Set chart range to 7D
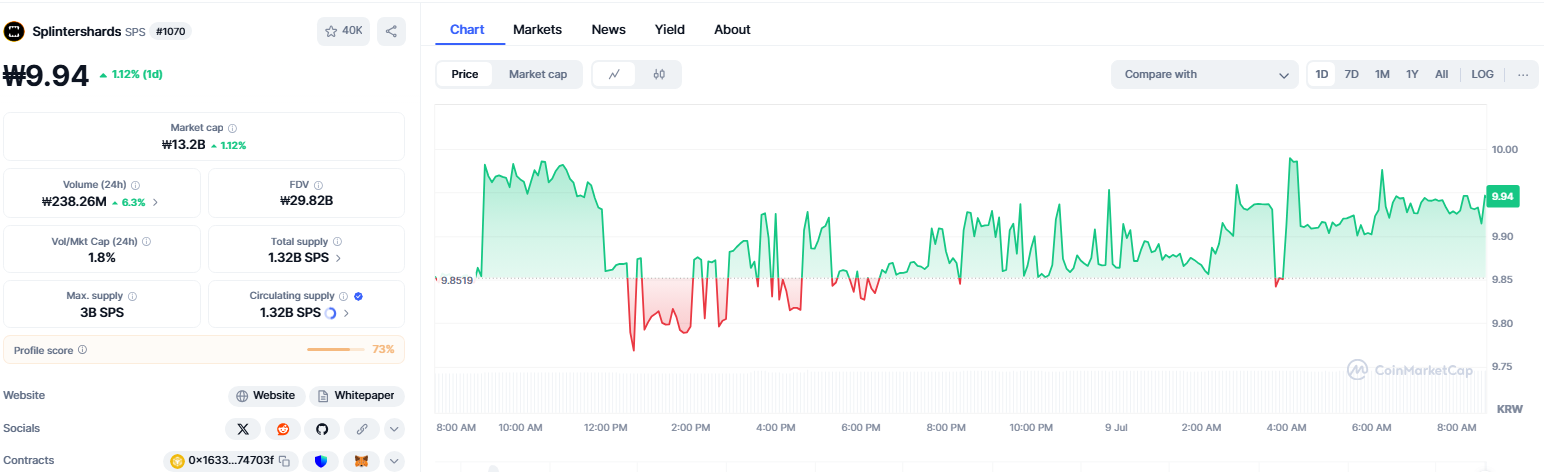Image resolution: width=1544 pixels, height=472 pixels. click(x=1351, y=74)
